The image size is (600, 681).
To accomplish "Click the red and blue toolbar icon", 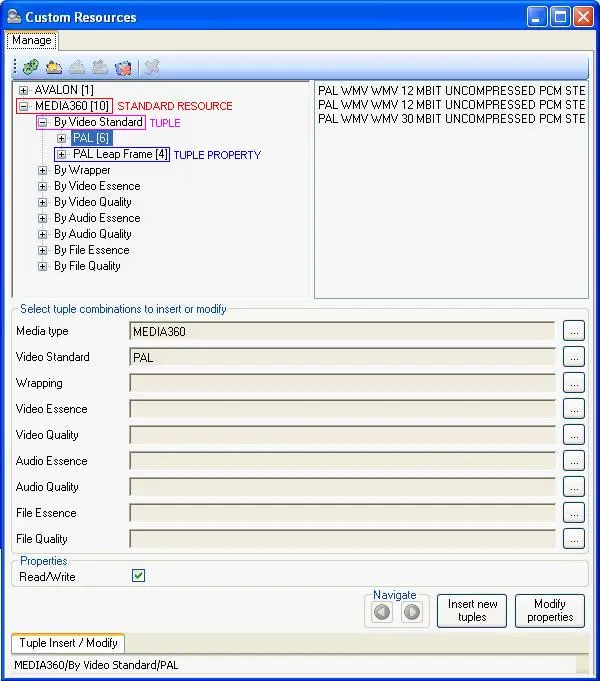I will (x=123, y=68).
